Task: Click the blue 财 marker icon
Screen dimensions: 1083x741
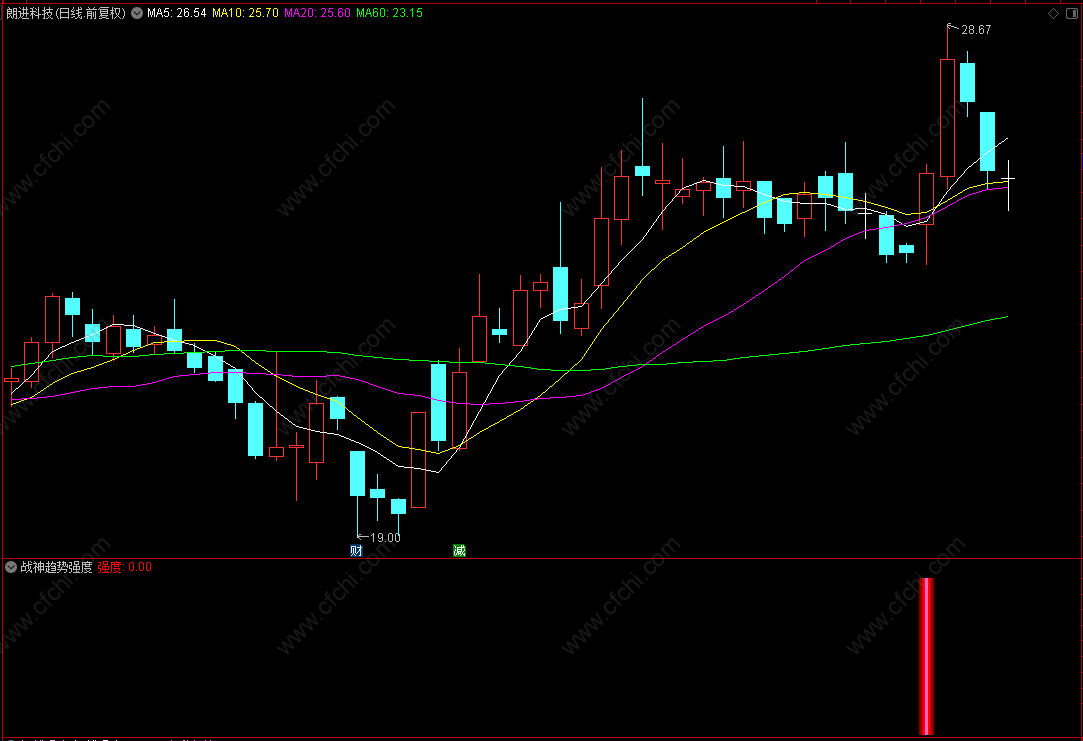Action: click(x=356, y=550)
